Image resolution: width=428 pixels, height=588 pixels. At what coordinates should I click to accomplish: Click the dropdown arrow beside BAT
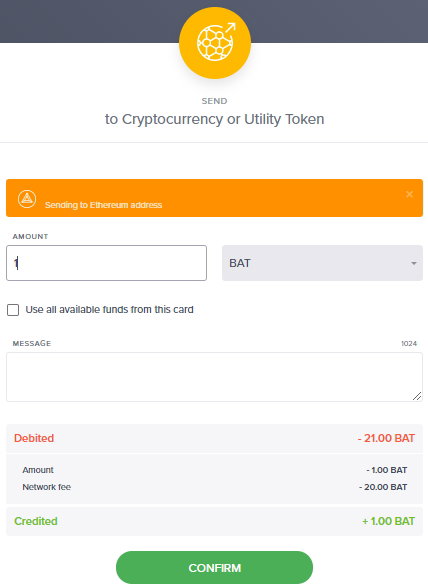(414, 263)
